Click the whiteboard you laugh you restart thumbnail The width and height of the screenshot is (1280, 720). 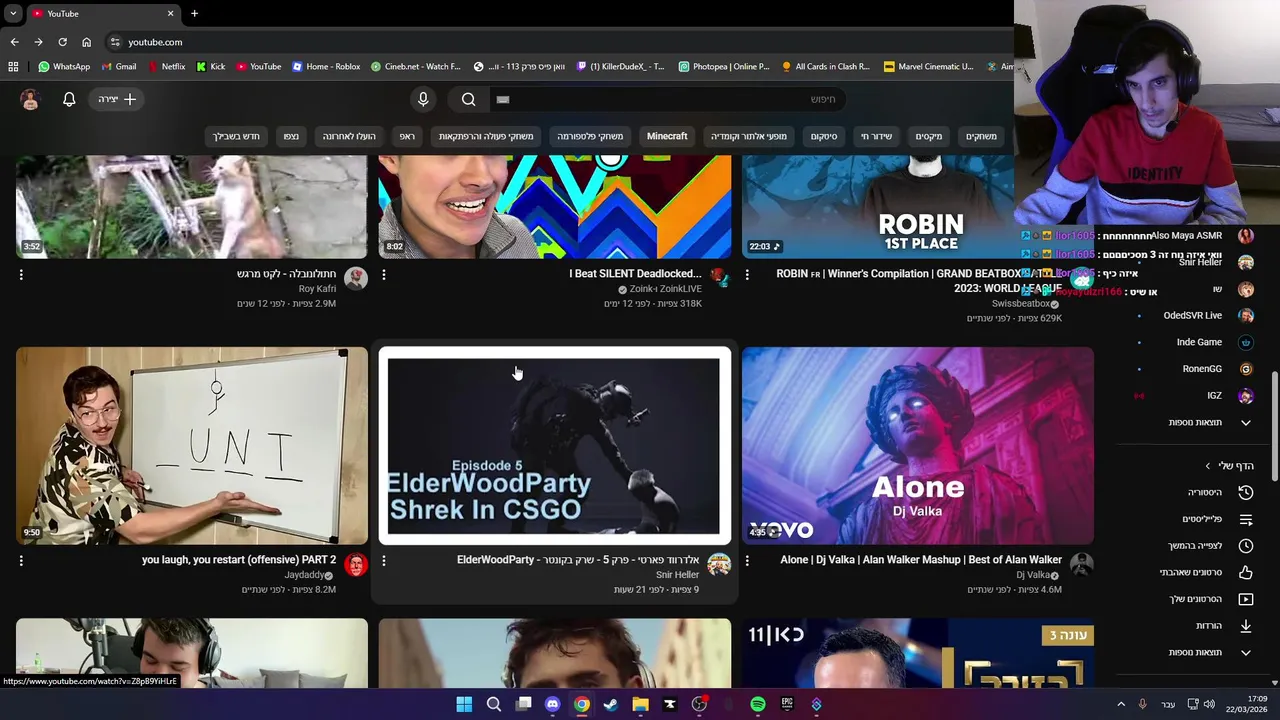coord(191,446)
